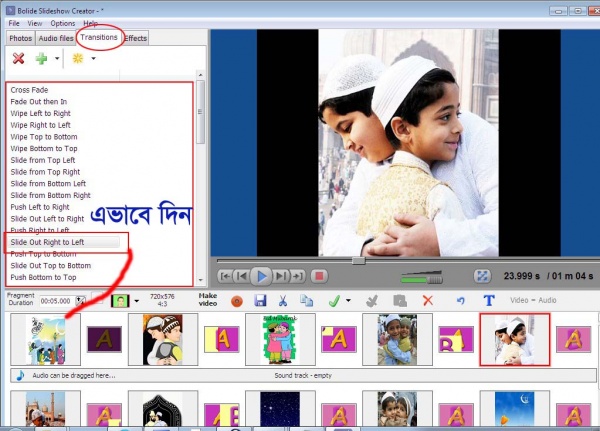
Task: Click Fragment Duration spinner arrows
Action: (80, 301)
